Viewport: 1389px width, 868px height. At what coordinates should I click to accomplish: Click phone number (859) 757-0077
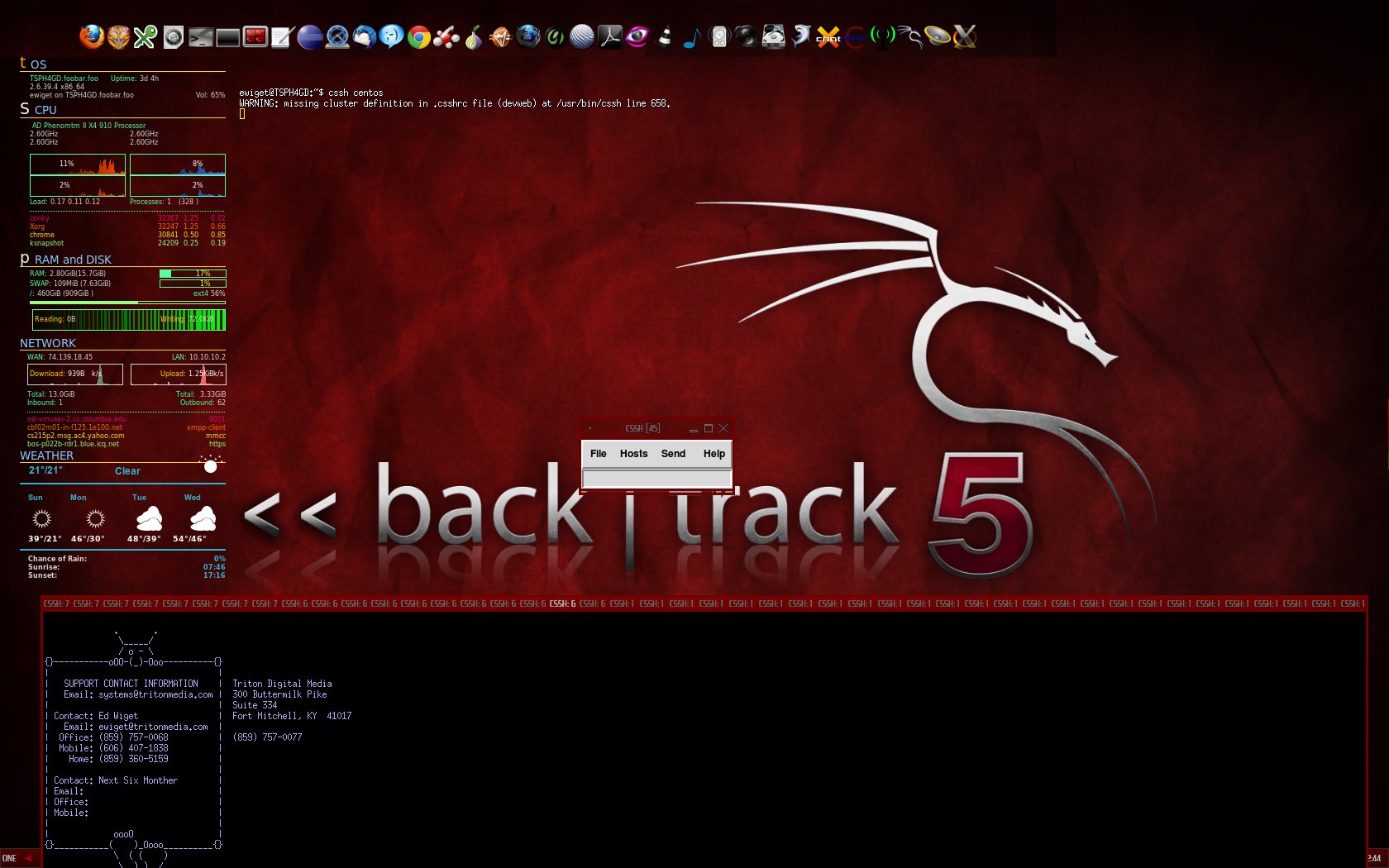267,737
